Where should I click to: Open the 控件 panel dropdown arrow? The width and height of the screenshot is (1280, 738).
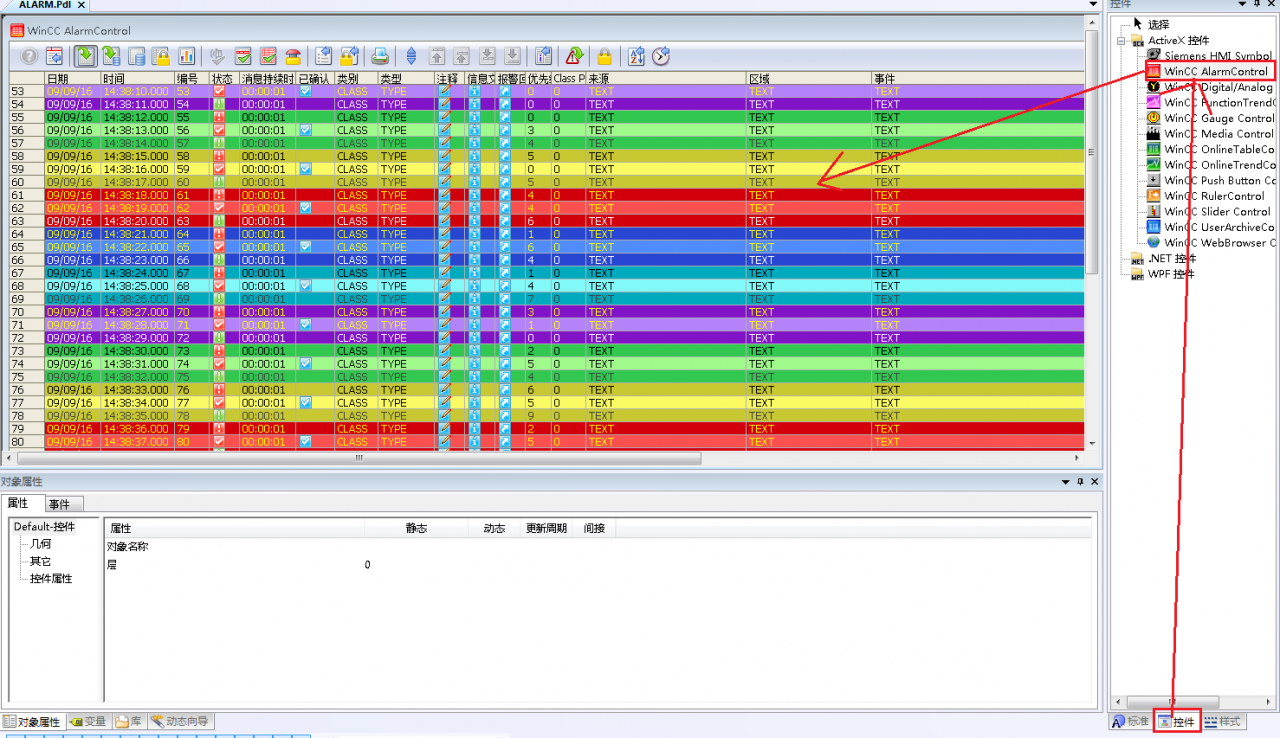click(x=1243, y=5)
